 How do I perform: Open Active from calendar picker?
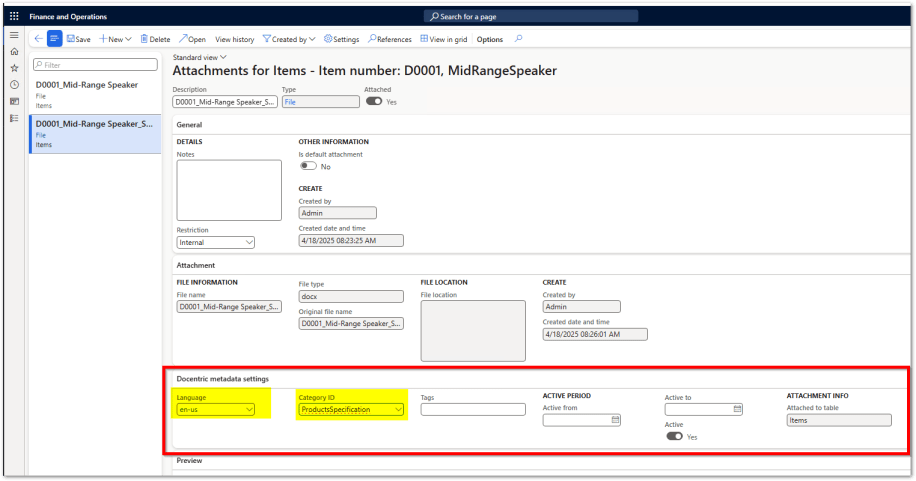click(x=616, y=421)
